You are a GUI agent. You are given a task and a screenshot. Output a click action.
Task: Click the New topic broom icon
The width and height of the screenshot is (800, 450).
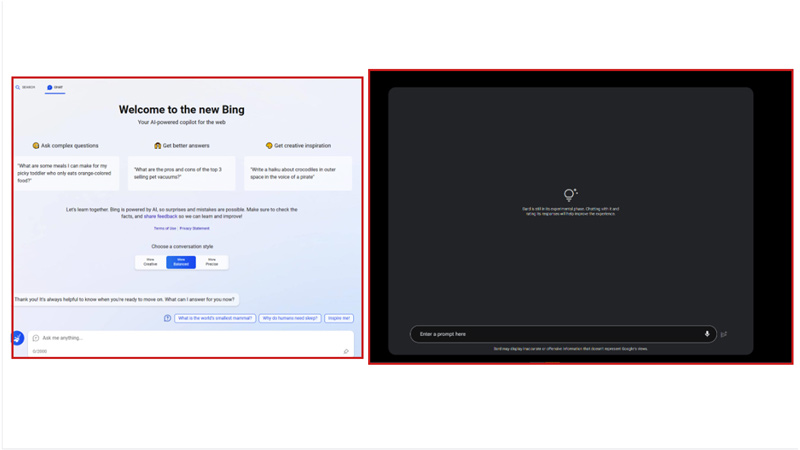(17, 338)
